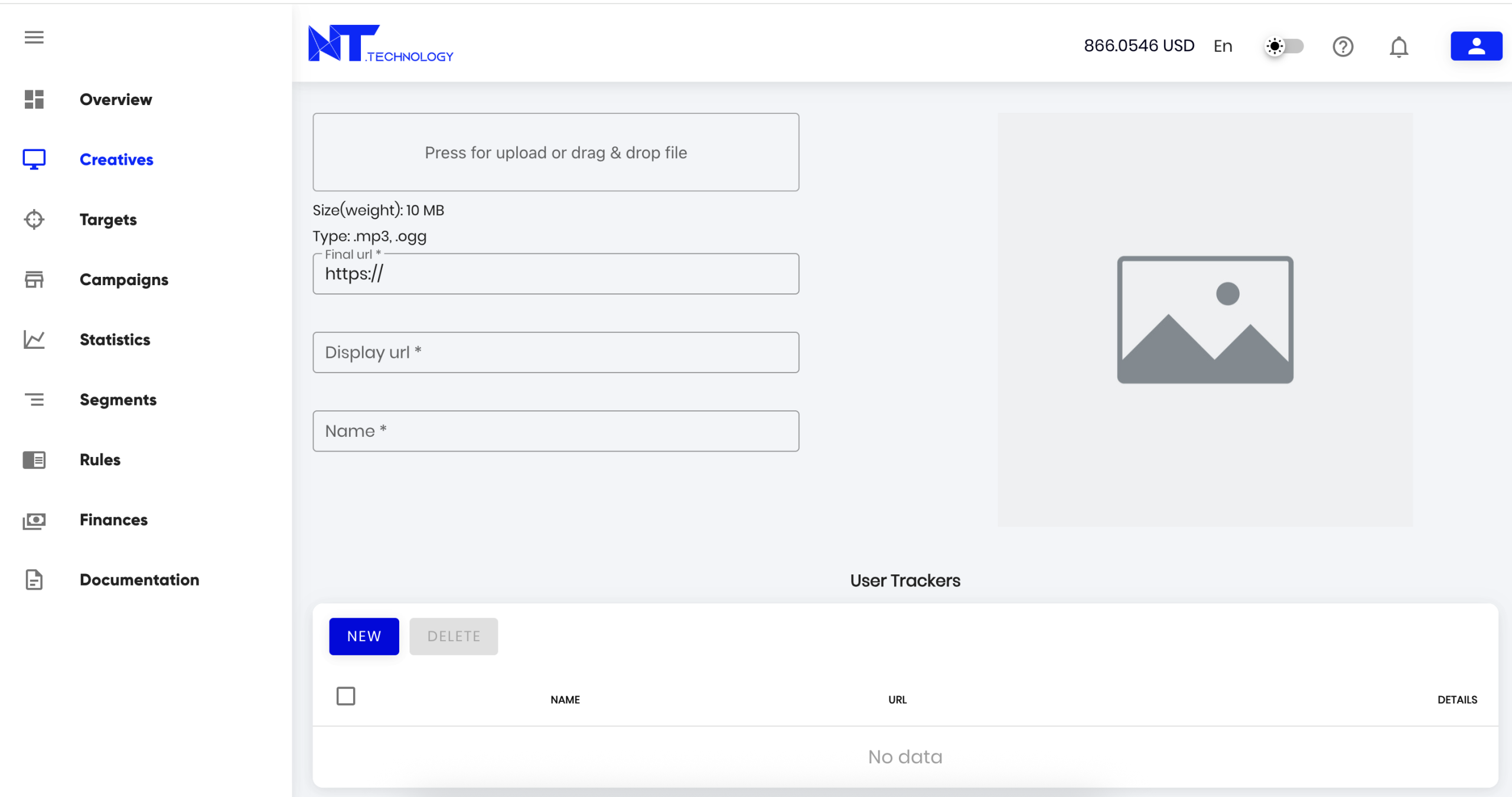
Task: Click the Overview dashboard icon
Action: point(34,99)
